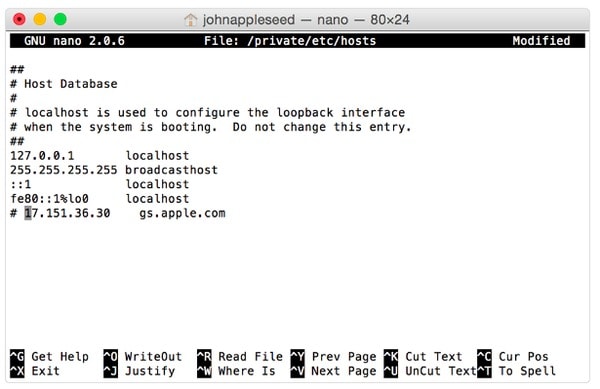Click the '255.255.255.255' IP address

pos(64,170)
